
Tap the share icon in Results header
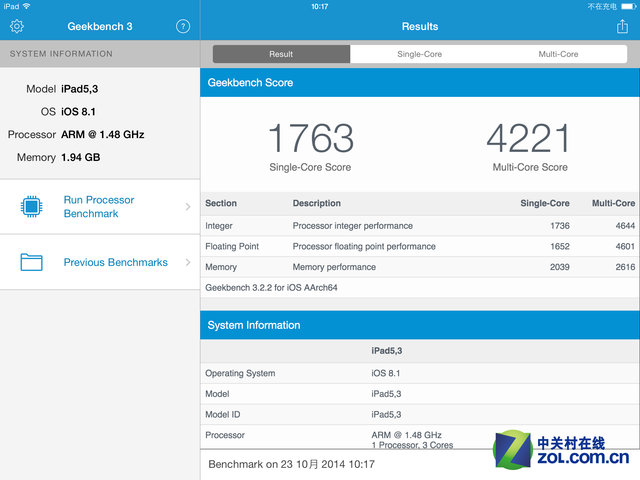622,27
